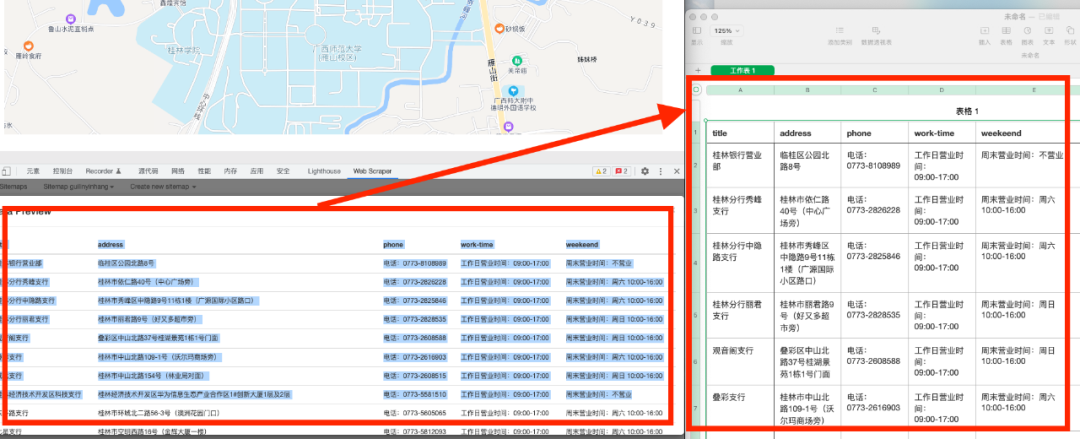This screenshot has width=1080, height=439.
Task: Click 广西师范大学 label on the map
Action: pyautogui.click(x=336, y=49)
